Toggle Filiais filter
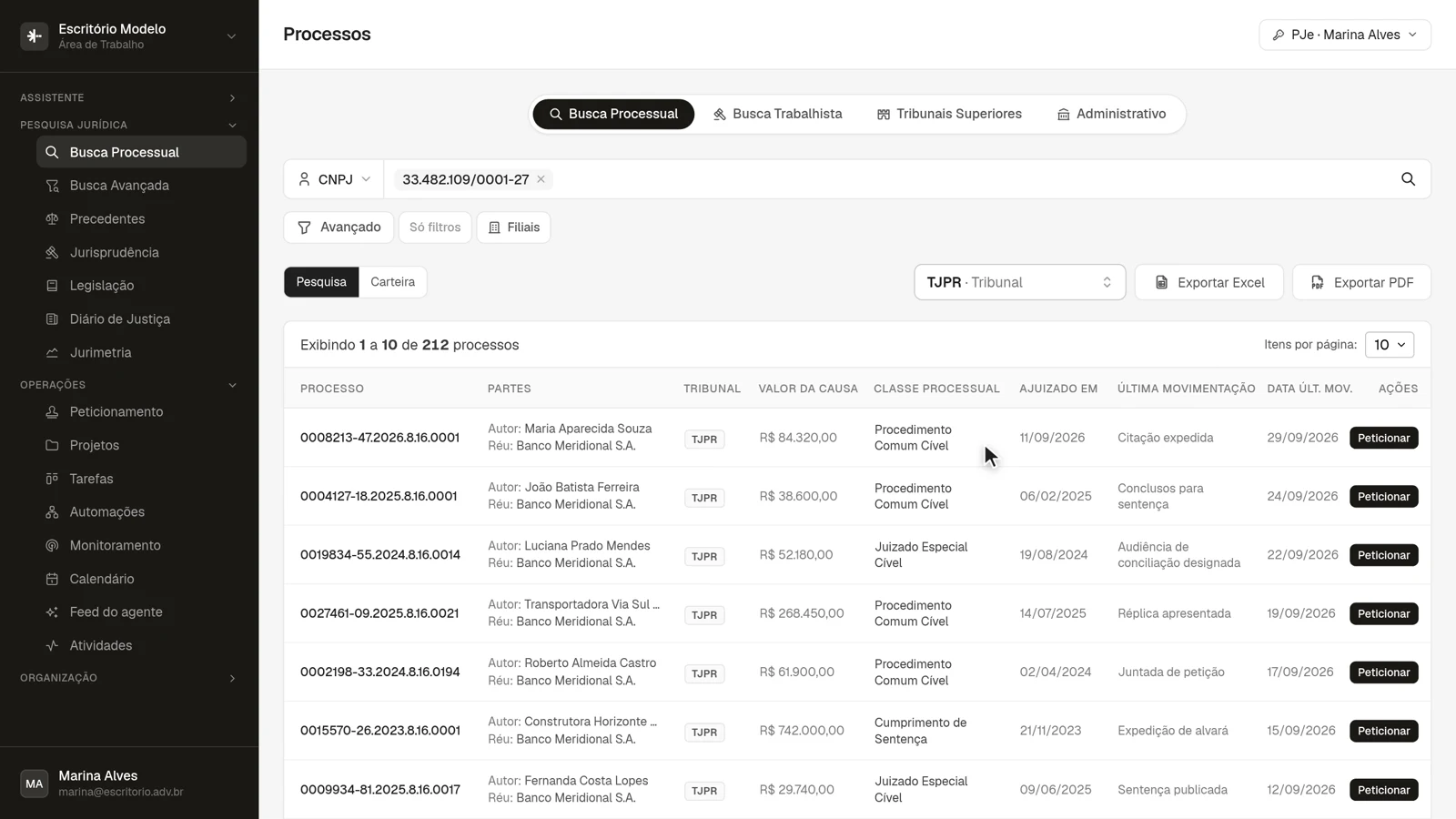 click(513, 227)
